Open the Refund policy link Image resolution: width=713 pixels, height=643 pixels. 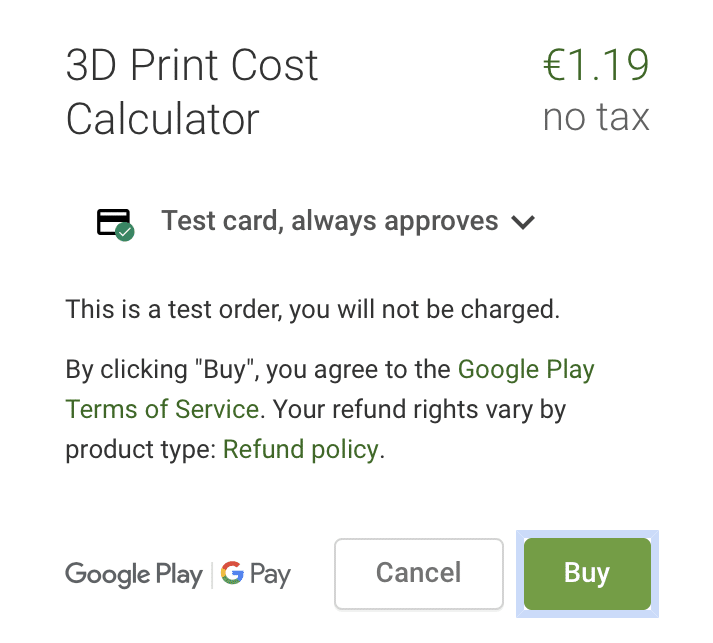click(301, 450)
